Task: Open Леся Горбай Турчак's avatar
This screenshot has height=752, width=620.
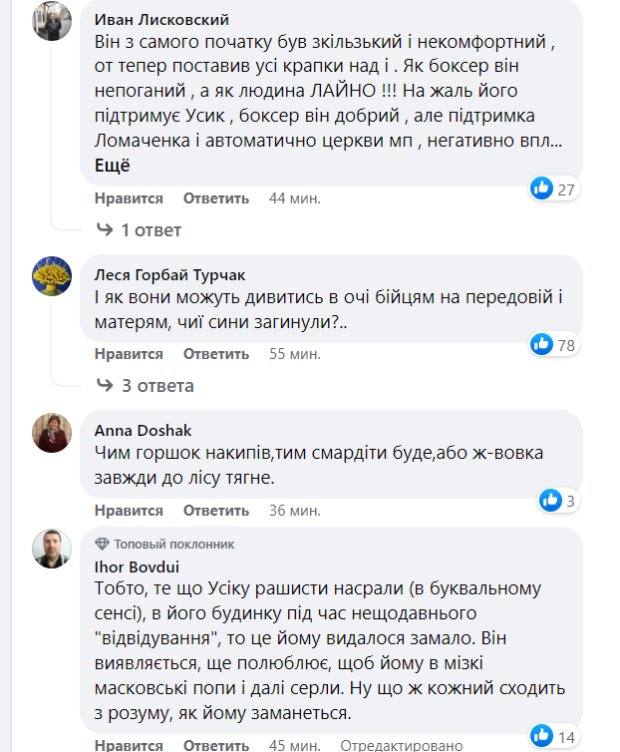Action: pyautogui.click(x=52, y=276)
